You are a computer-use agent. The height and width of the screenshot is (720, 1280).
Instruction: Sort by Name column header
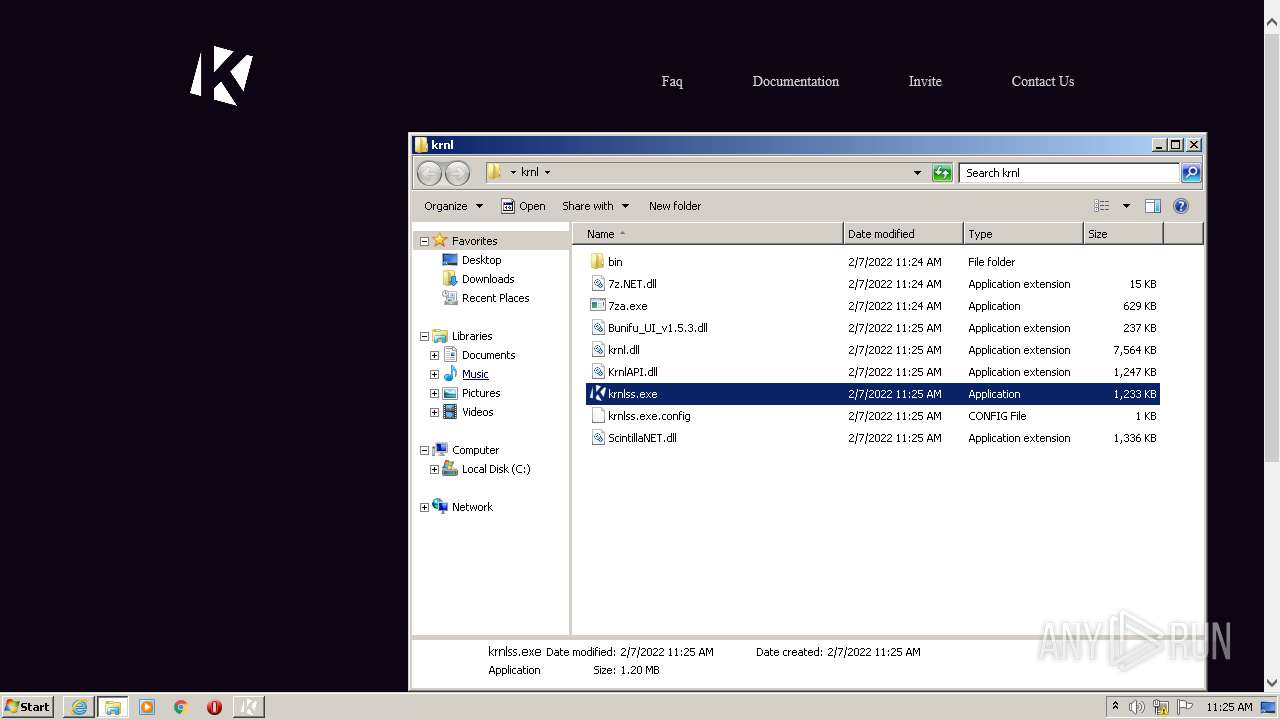point(708,234)
